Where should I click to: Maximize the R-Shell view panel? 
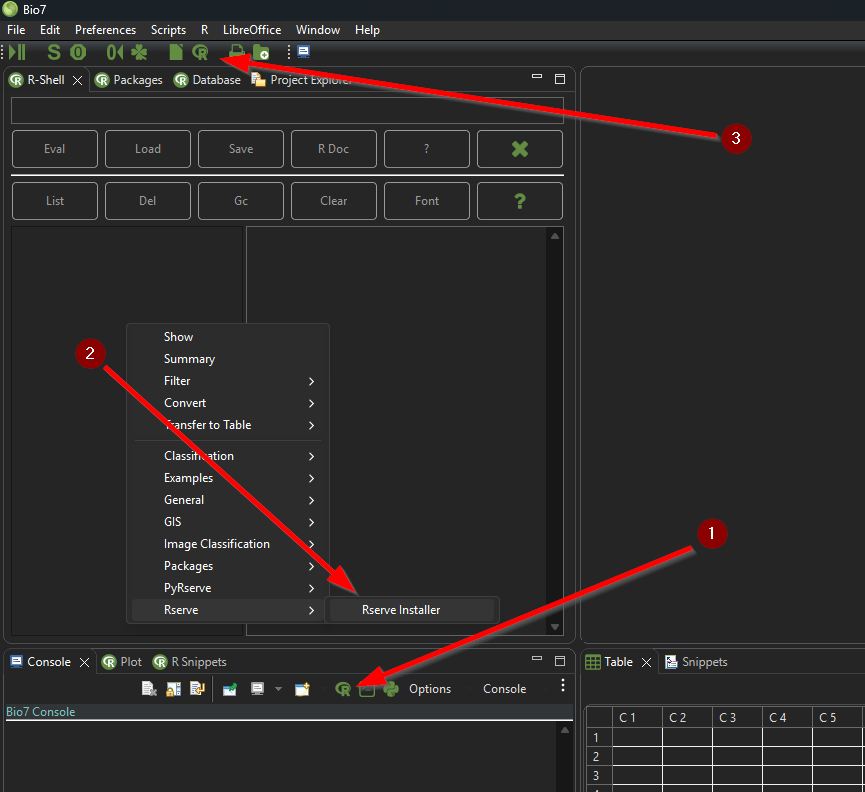pos(559,79)
